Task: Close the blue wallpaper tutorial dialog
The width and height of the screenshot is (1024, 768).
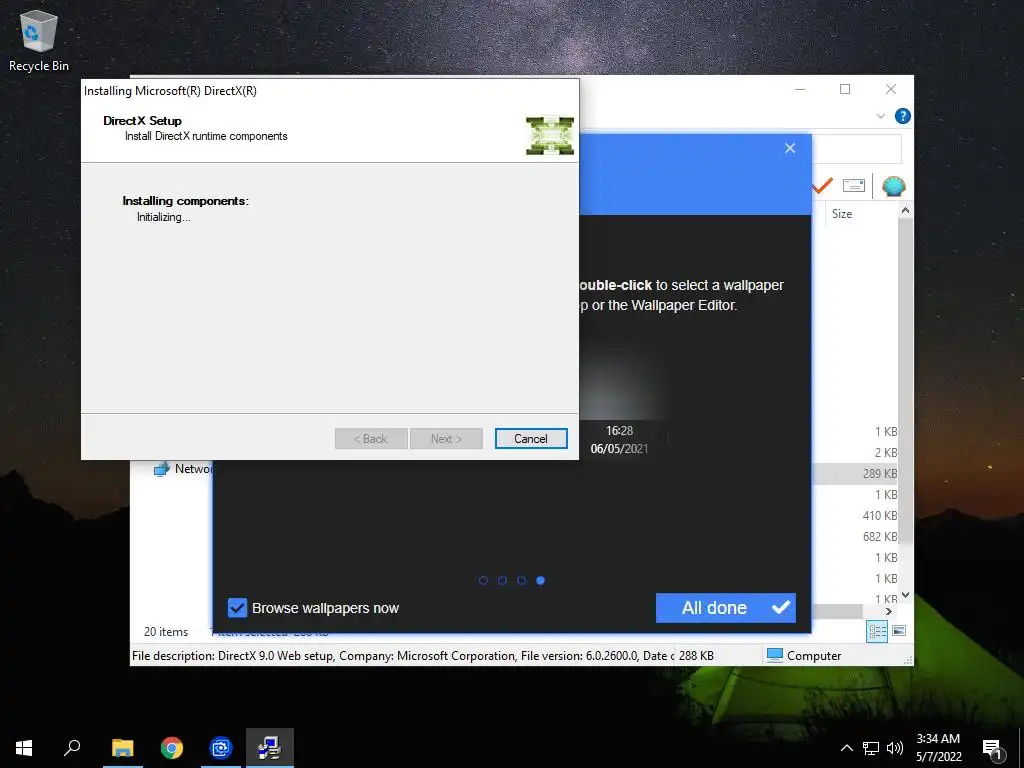Action: tap(790, 148)
